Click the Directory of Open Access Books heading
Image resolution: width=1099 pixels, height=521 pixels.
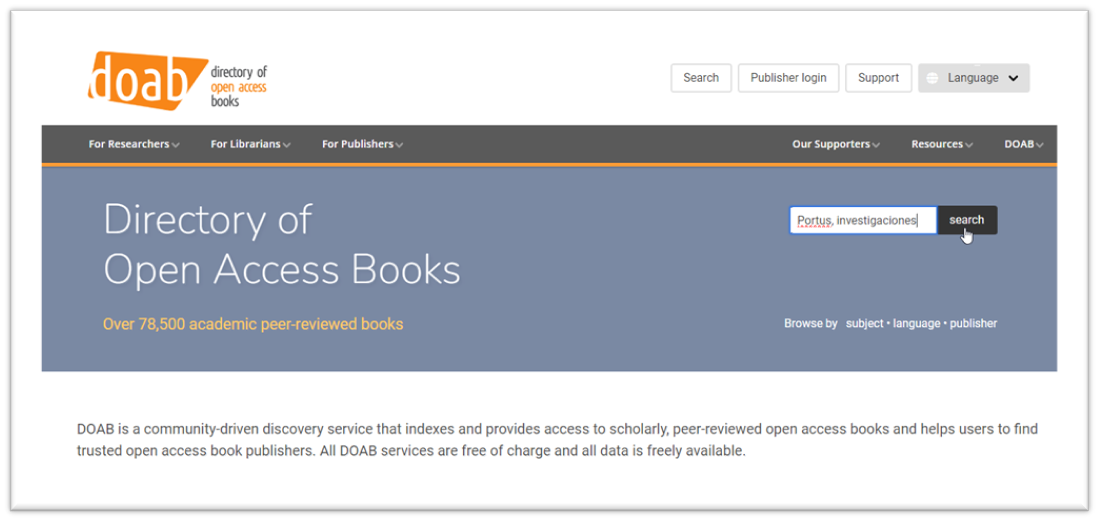(281, 245)
